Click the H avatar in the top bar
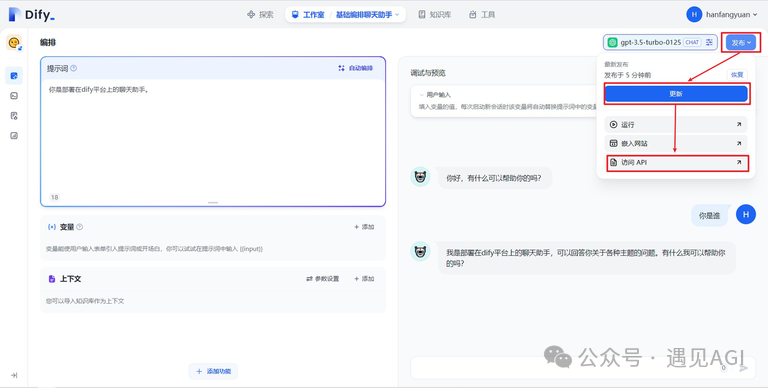This screenshot has width=768, height=388. tap(694, 15)
